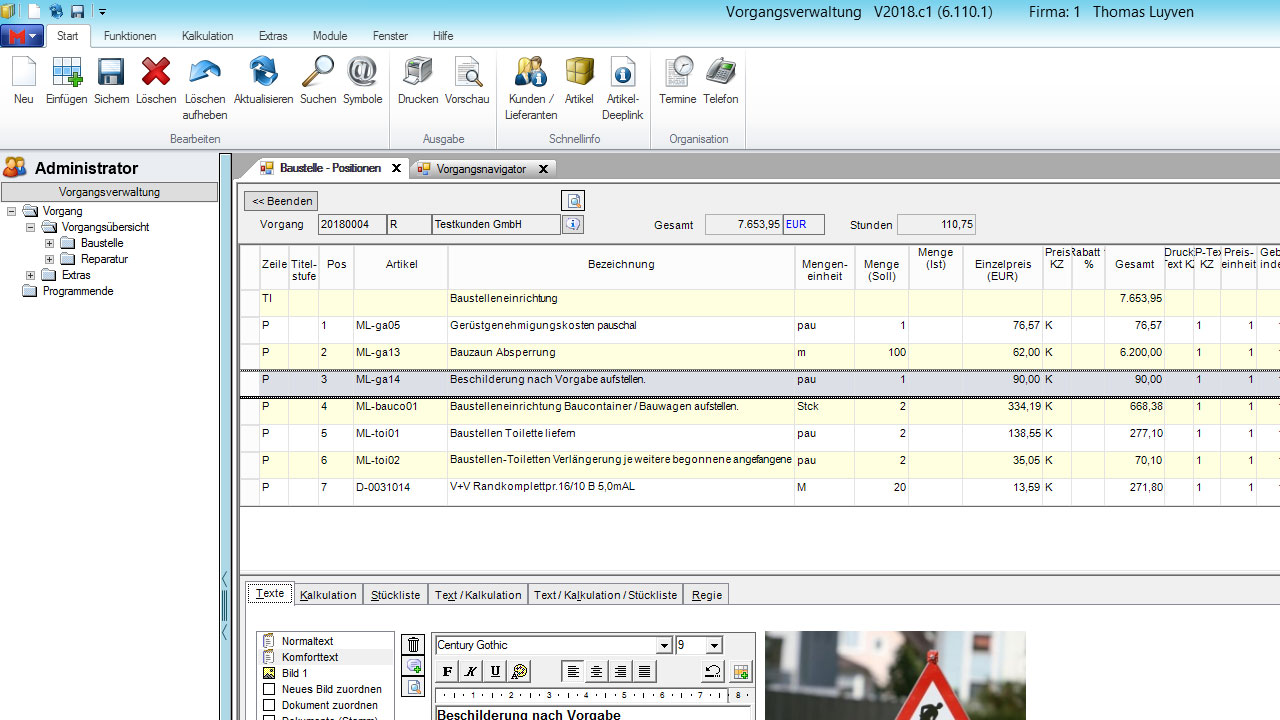Click info icon next to Testkunden GmbH

coord(572,224)
